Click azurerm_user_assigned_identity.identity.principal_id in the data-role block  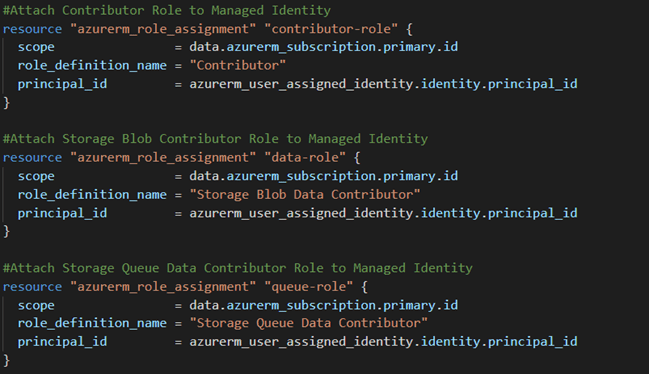coord(383,213)
